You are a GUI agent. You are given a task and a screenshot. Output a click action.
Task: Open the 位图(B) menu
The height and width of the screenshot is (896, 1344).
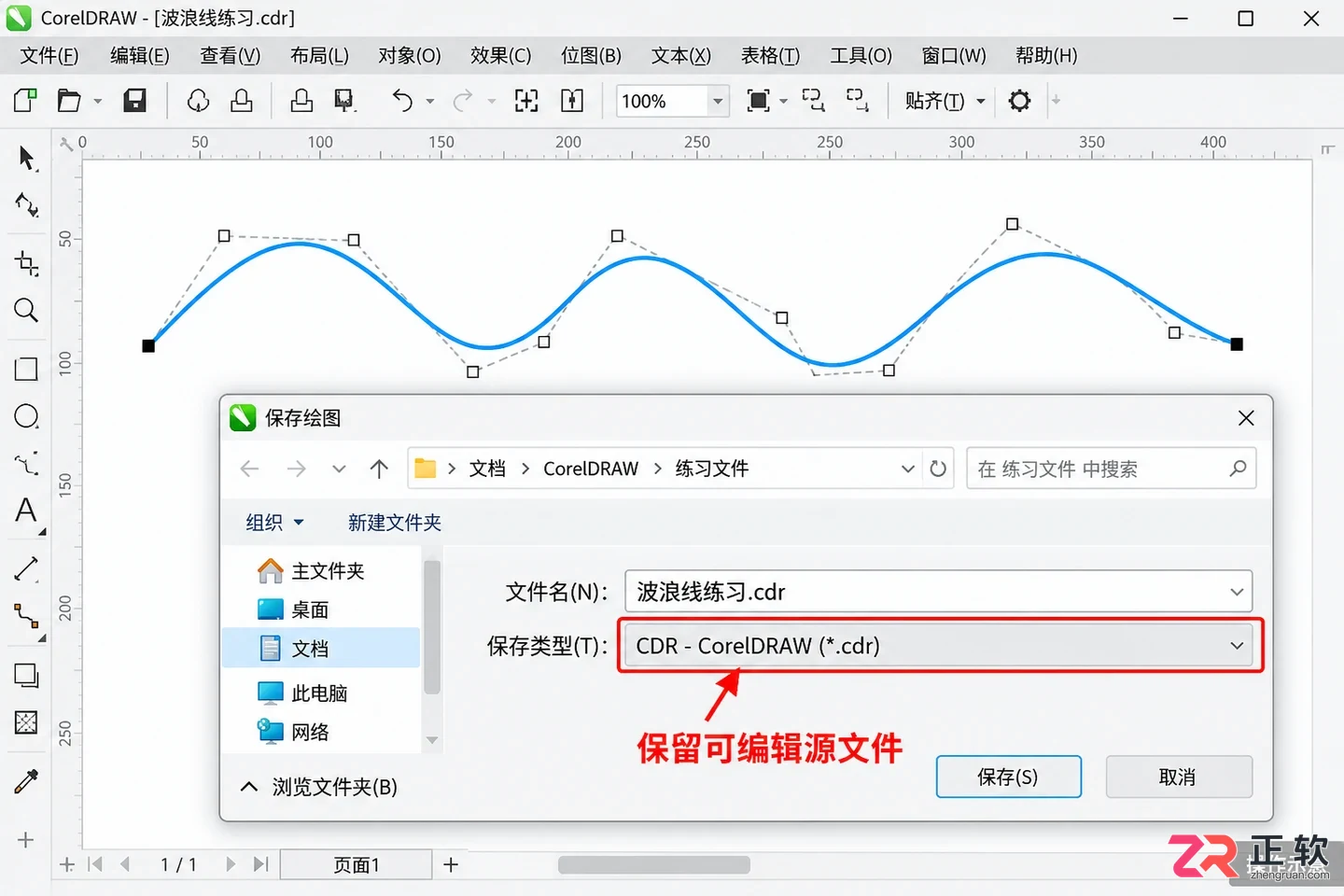pos(591,56)
